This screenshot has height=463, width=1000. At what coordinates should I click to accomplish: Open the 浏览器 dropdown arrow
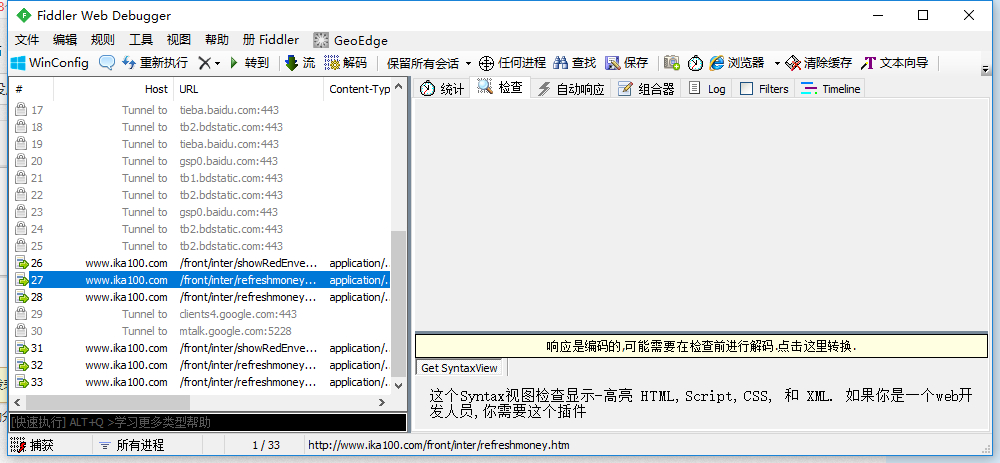[777, 63]
